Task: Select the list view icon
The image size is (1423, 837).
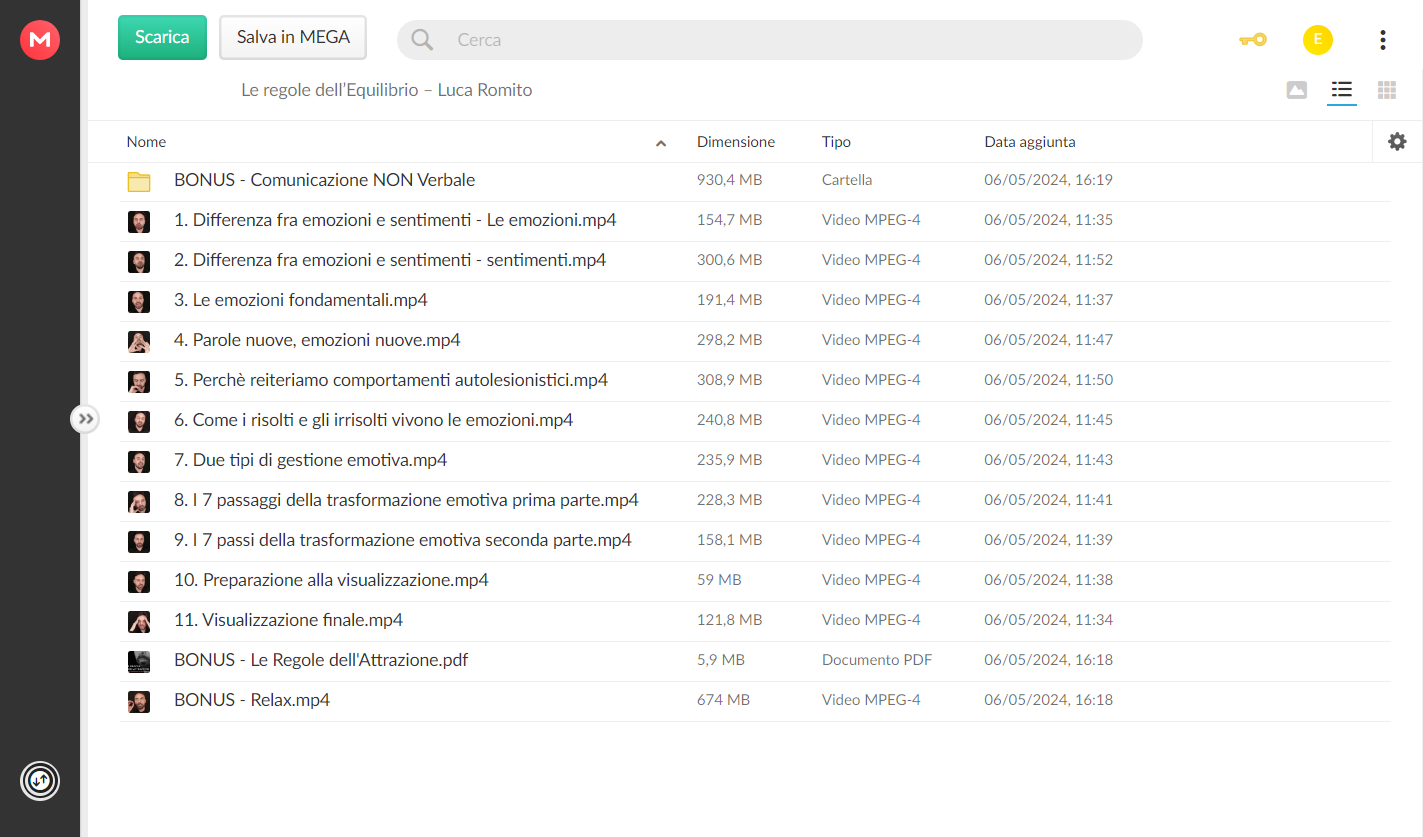Action: click(1341, 90)
